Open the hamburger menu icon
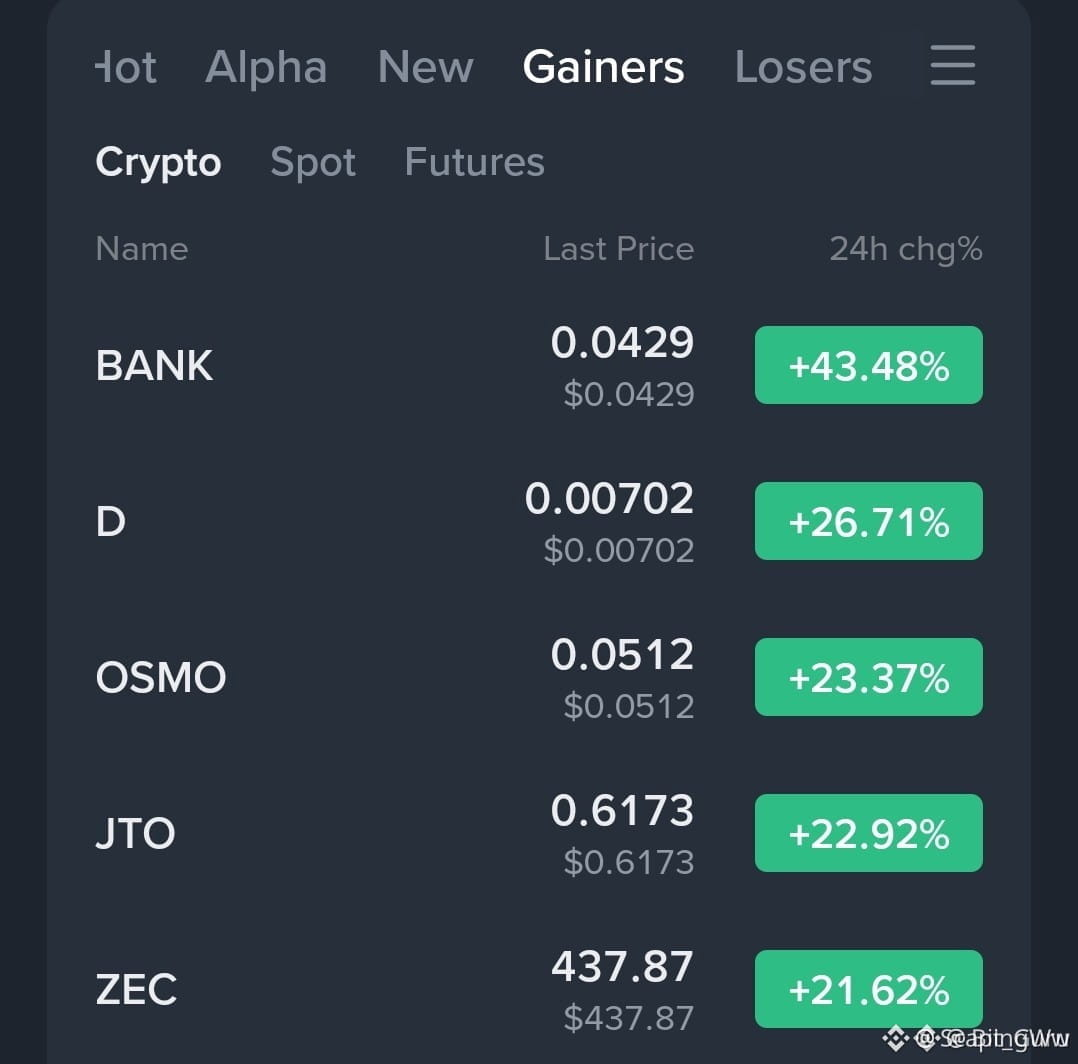Viewport: 1078px width, 1064px height. [952, 65]
